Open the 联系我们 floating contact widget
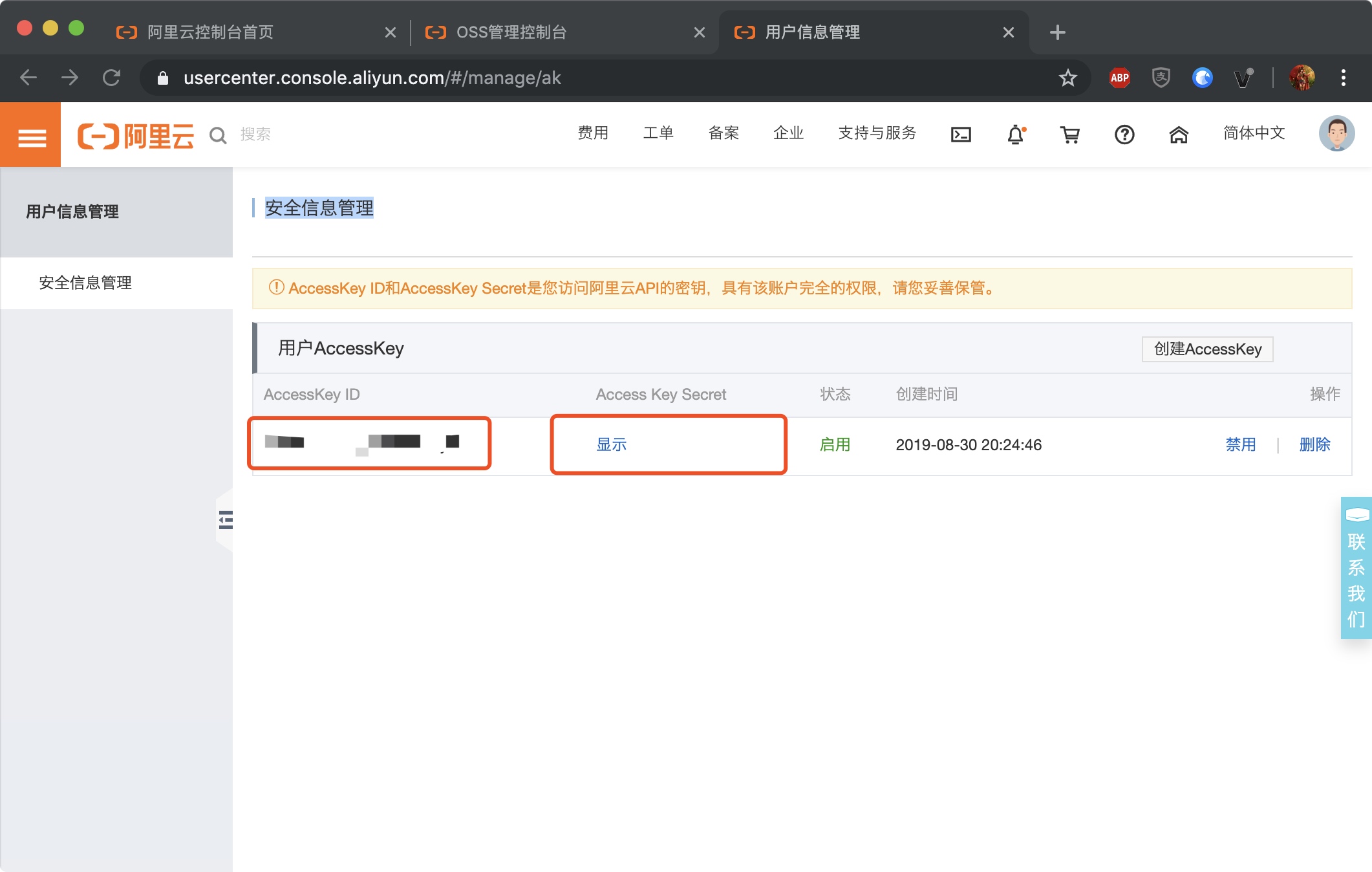 click(x=1356, y=567)
